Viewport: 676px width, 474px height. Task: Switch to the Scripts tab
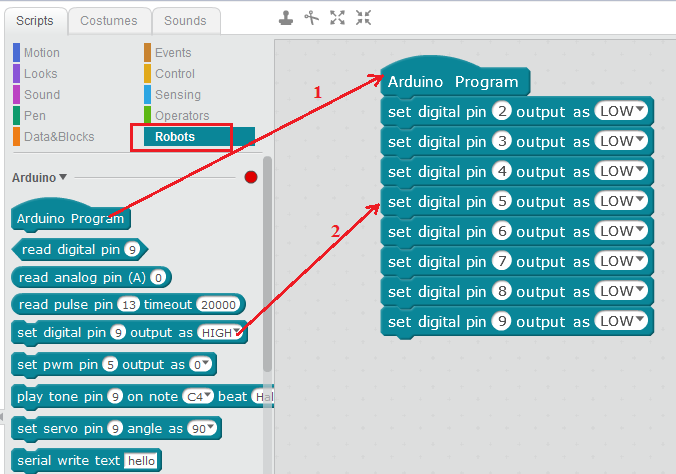pyautogui.click(x=35, y=21)
